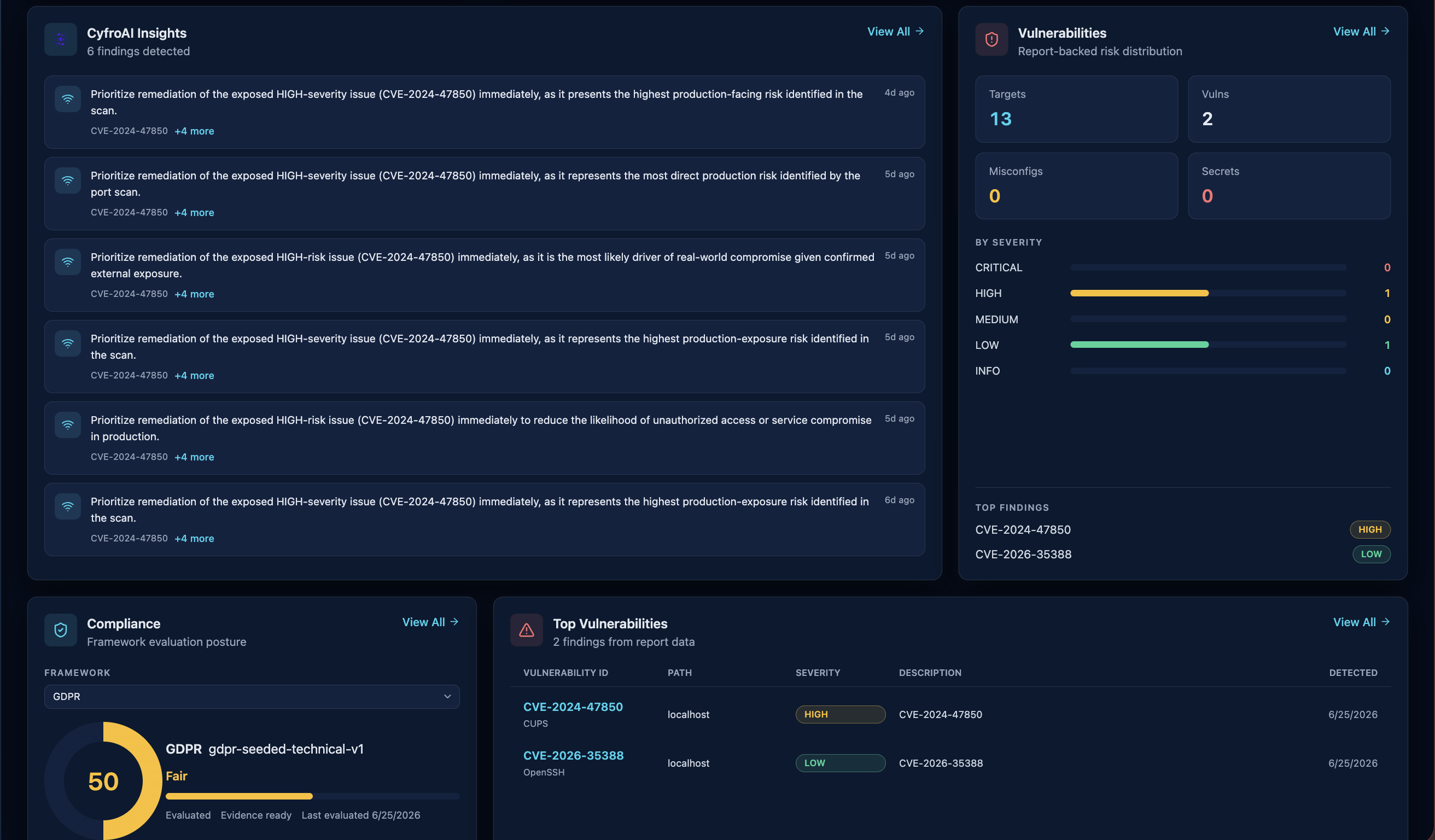Image resolution: width=1435 pixels, height=840 pixels.
Task: Click the CyfroAI Insights panel icon
Action: point(60,39)
